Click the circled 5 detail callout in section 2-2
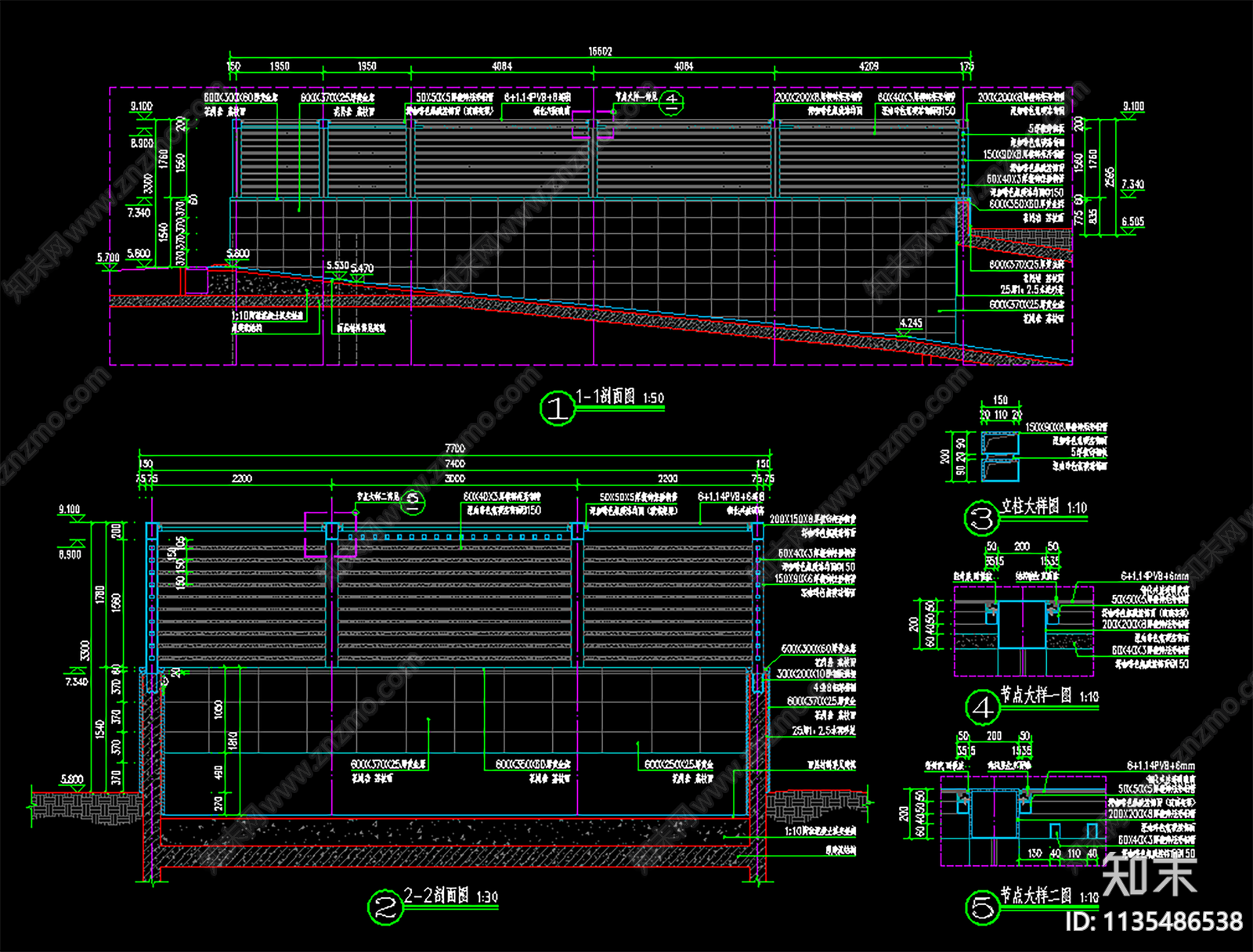Viewport: 1253px width, 952px height. (413, 502)
